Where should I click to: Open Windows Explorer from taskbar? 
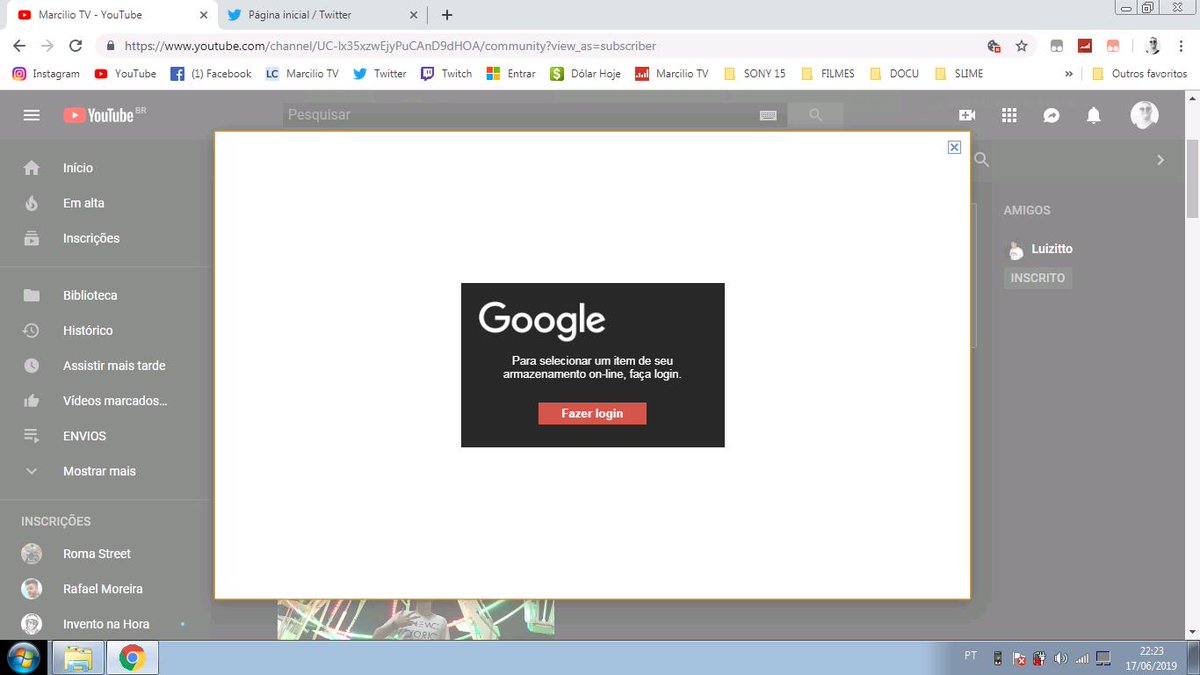[x=78, y=658]
